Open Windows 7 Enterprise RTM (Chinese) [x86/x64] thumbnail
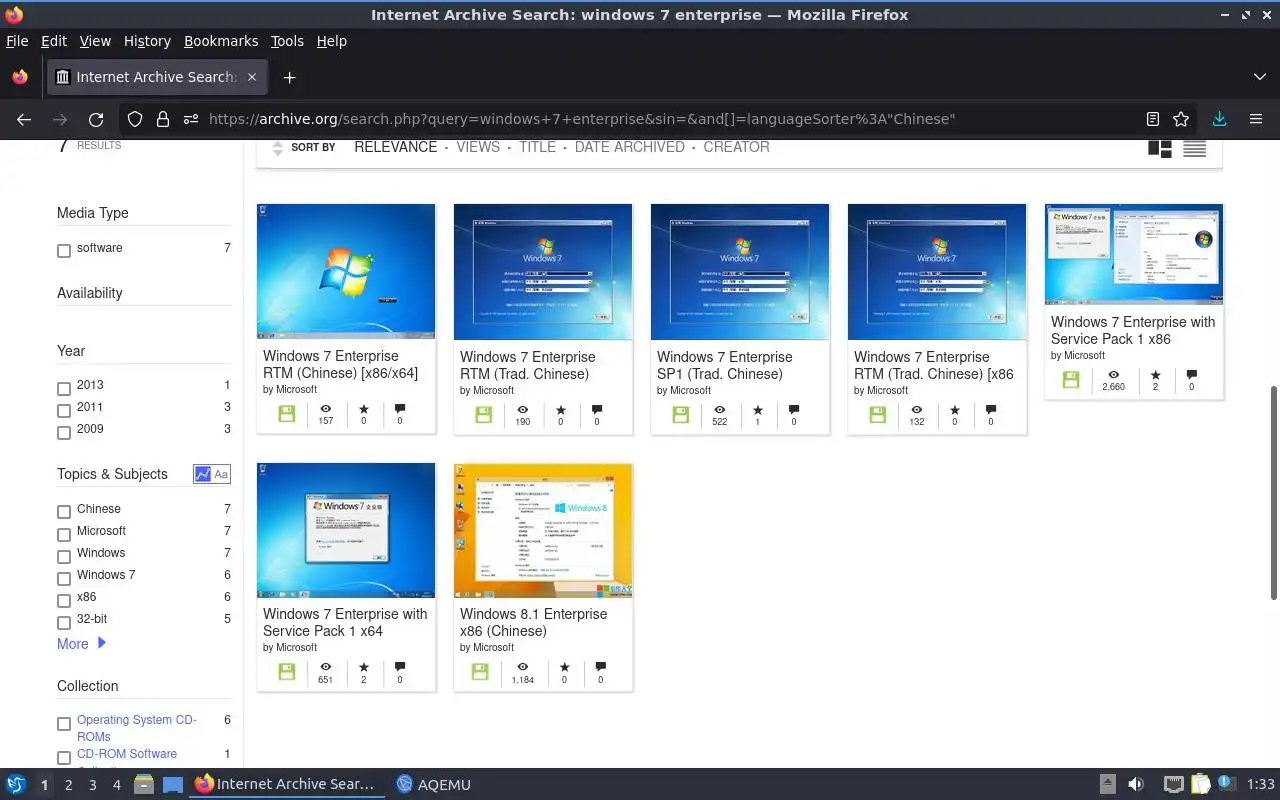The width and height of the screenshot is (1280, 800). 346,271
